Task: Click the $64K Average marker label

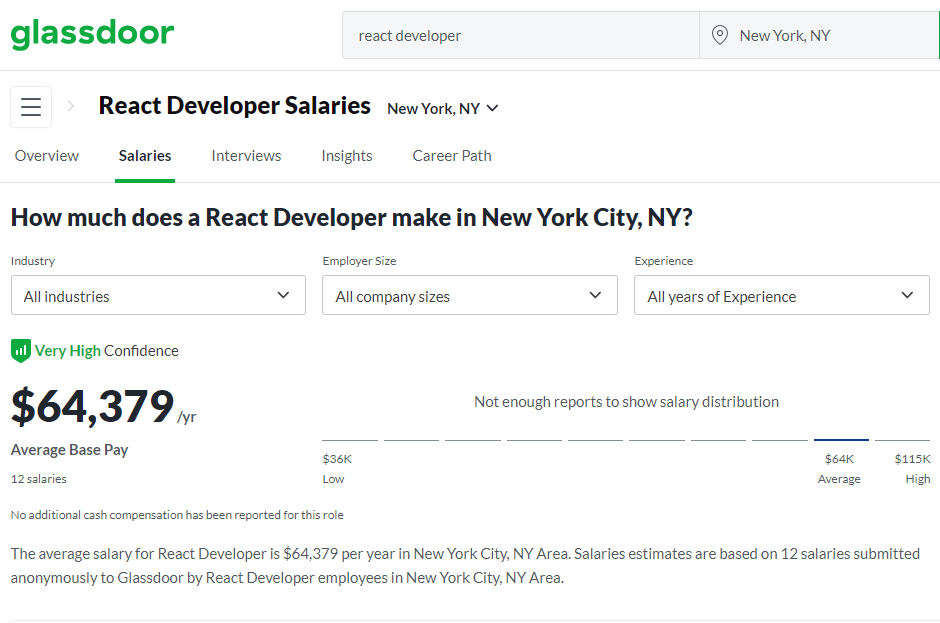Action: (839, 468)
